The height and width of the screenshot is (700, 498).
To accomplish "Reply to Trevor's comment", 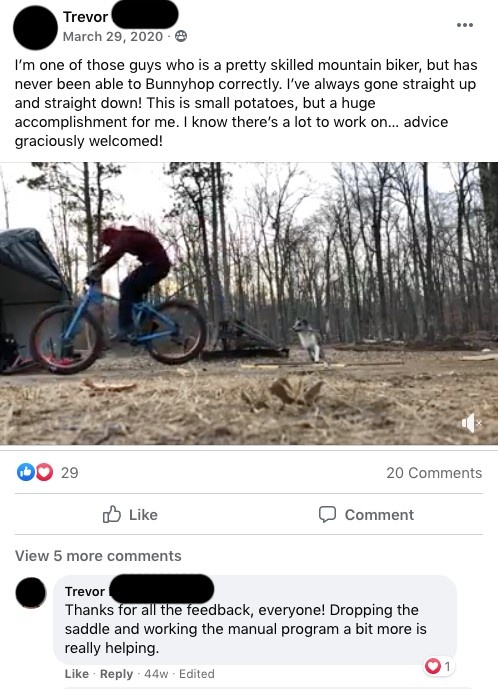I will click(116, 674).
